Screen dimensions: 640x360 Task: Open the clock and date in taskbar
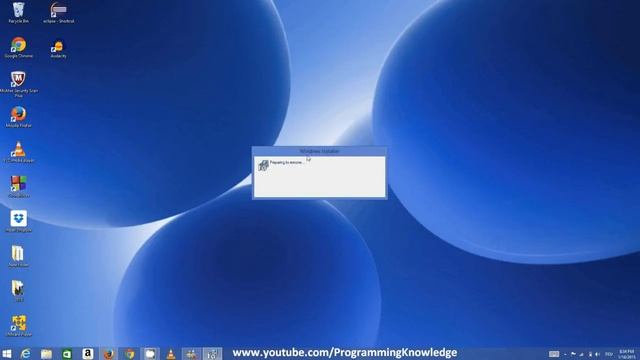627,354
